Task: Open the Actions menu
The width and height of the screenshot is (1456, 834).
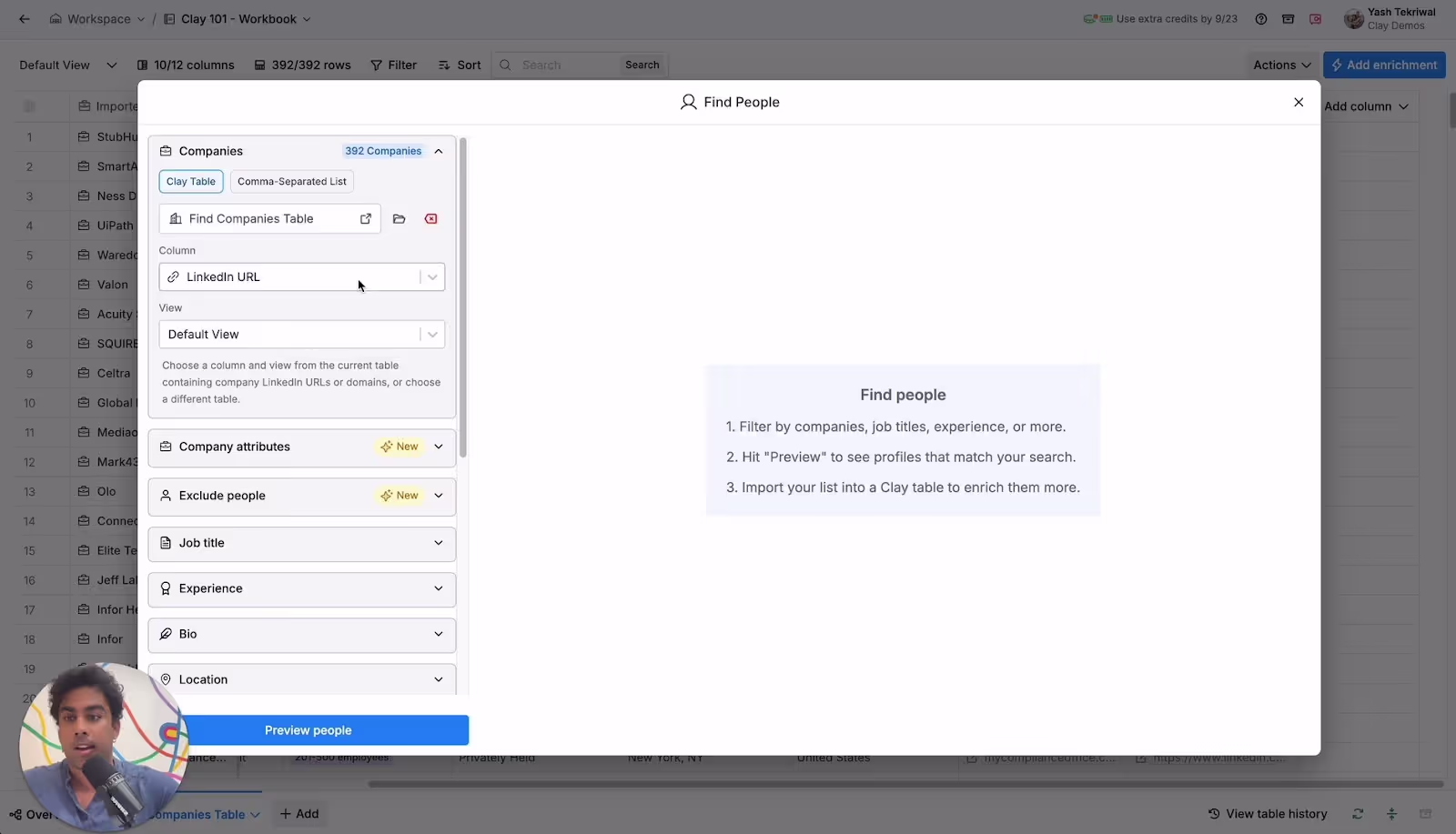Action: click(1281, 65)
